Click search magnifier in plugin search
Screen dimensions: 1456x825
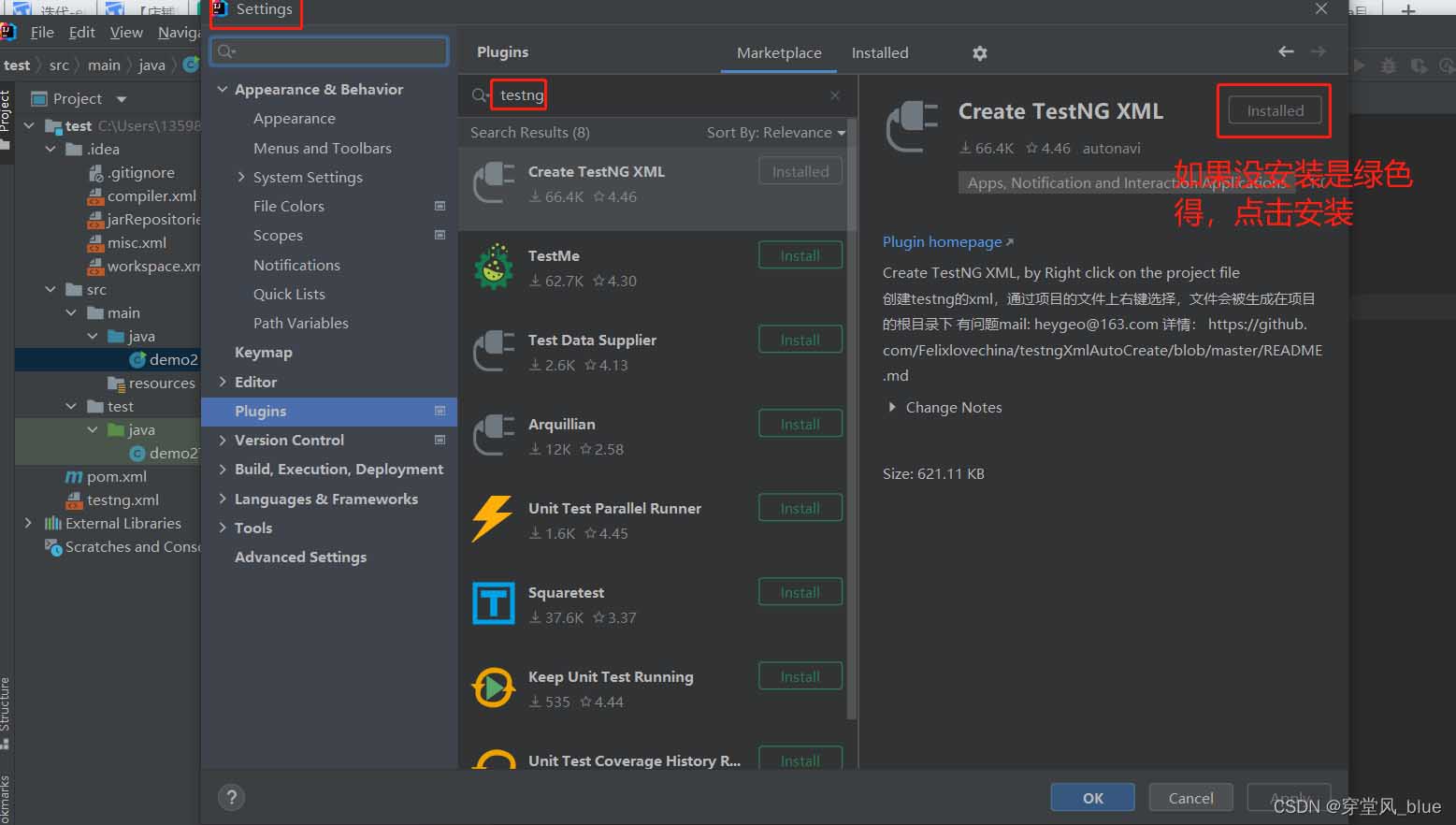[480, 95]
